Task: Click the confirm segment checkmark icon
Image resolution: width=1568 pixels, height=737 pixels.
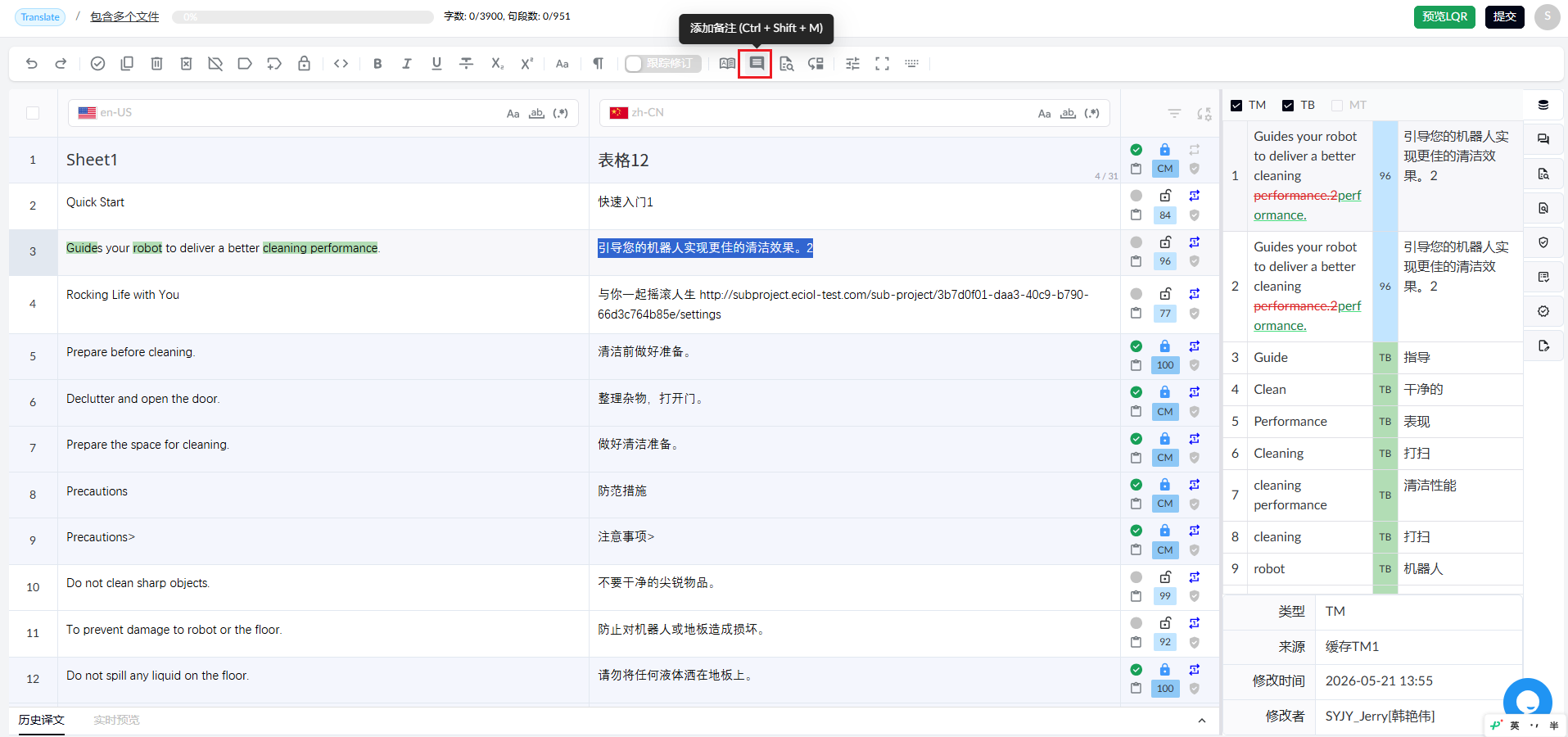Action: (97, 63)
